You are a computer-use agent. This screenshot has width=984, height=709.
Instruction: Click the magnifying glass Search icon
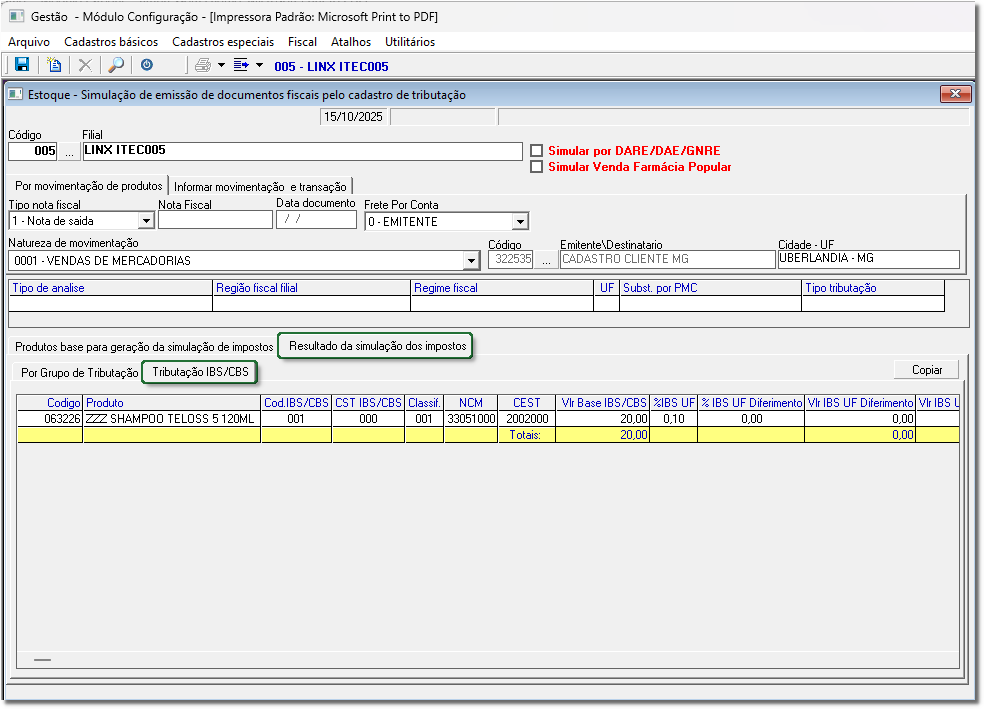point(116,65)
